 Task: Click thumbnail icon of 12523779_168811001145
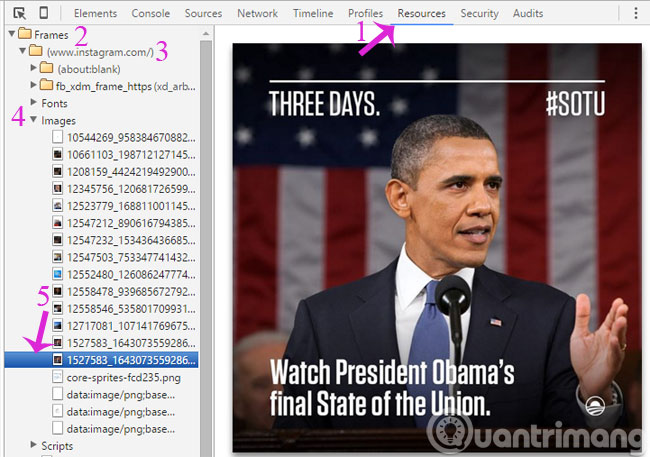(58, 206)
